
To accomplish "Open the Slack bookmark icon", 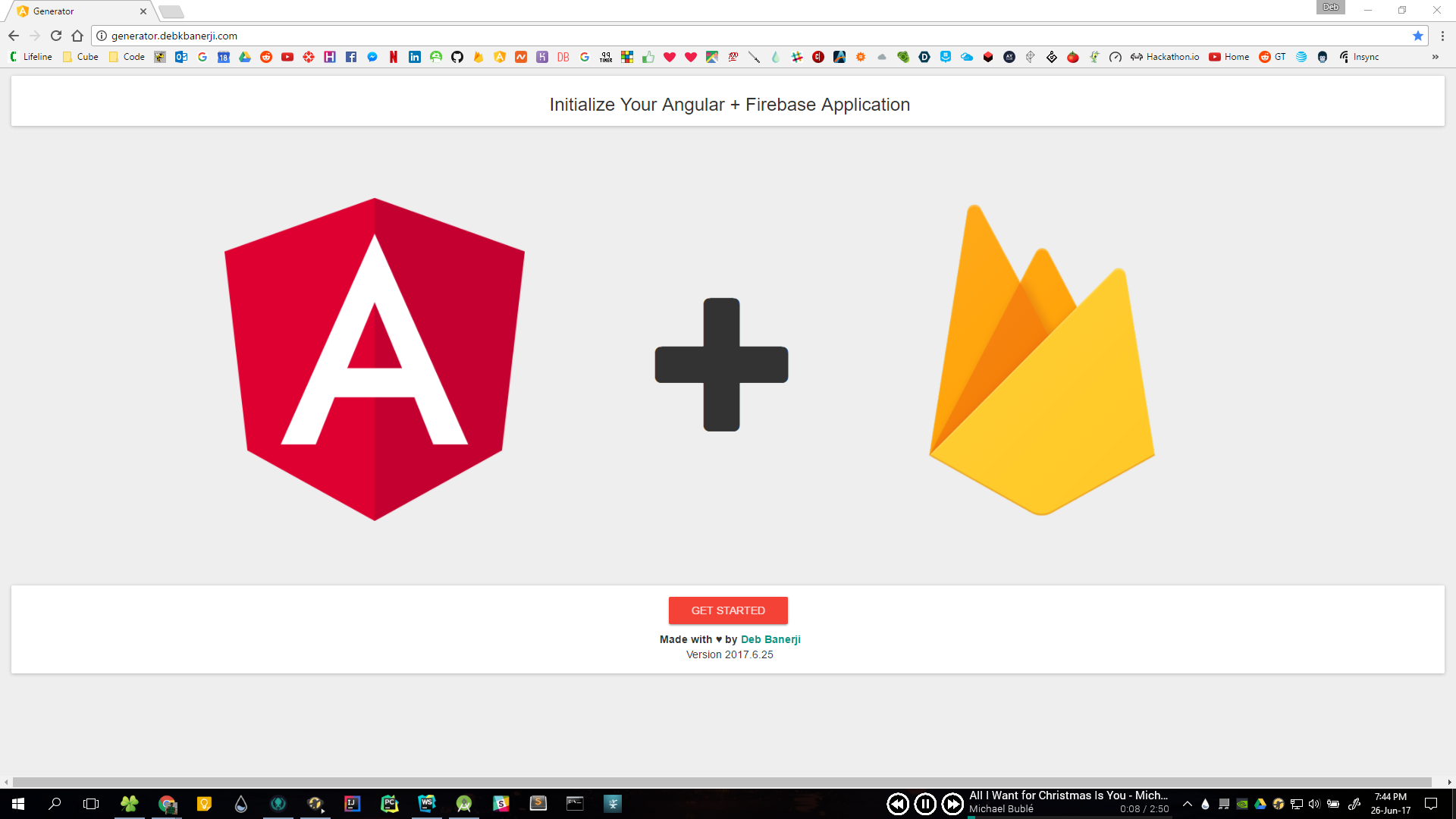I will click(x=797, y=57).
